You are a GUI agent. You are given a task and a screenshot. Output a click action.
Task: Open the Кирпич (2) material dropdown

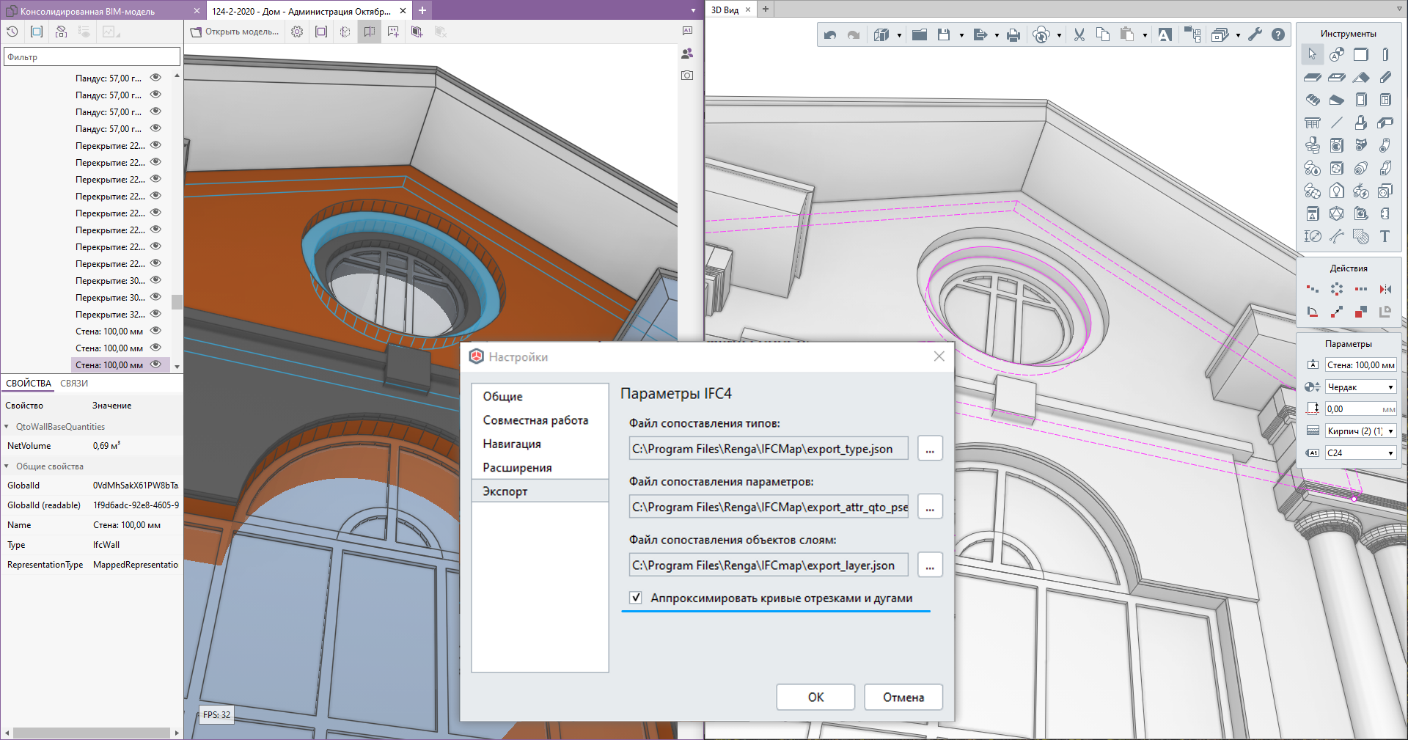[x=1390, y=431]
